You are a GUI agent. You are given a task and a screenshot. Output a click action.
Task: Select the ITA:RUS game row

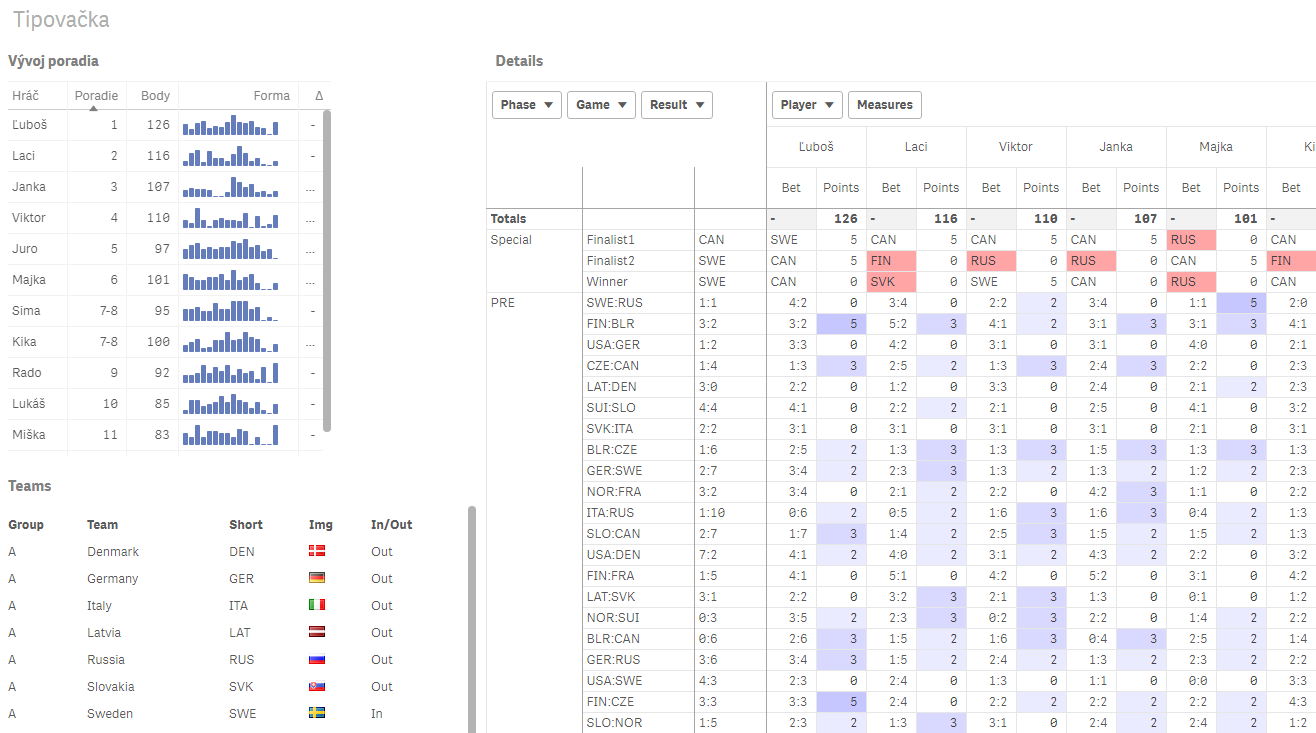[x=638, y=512]
